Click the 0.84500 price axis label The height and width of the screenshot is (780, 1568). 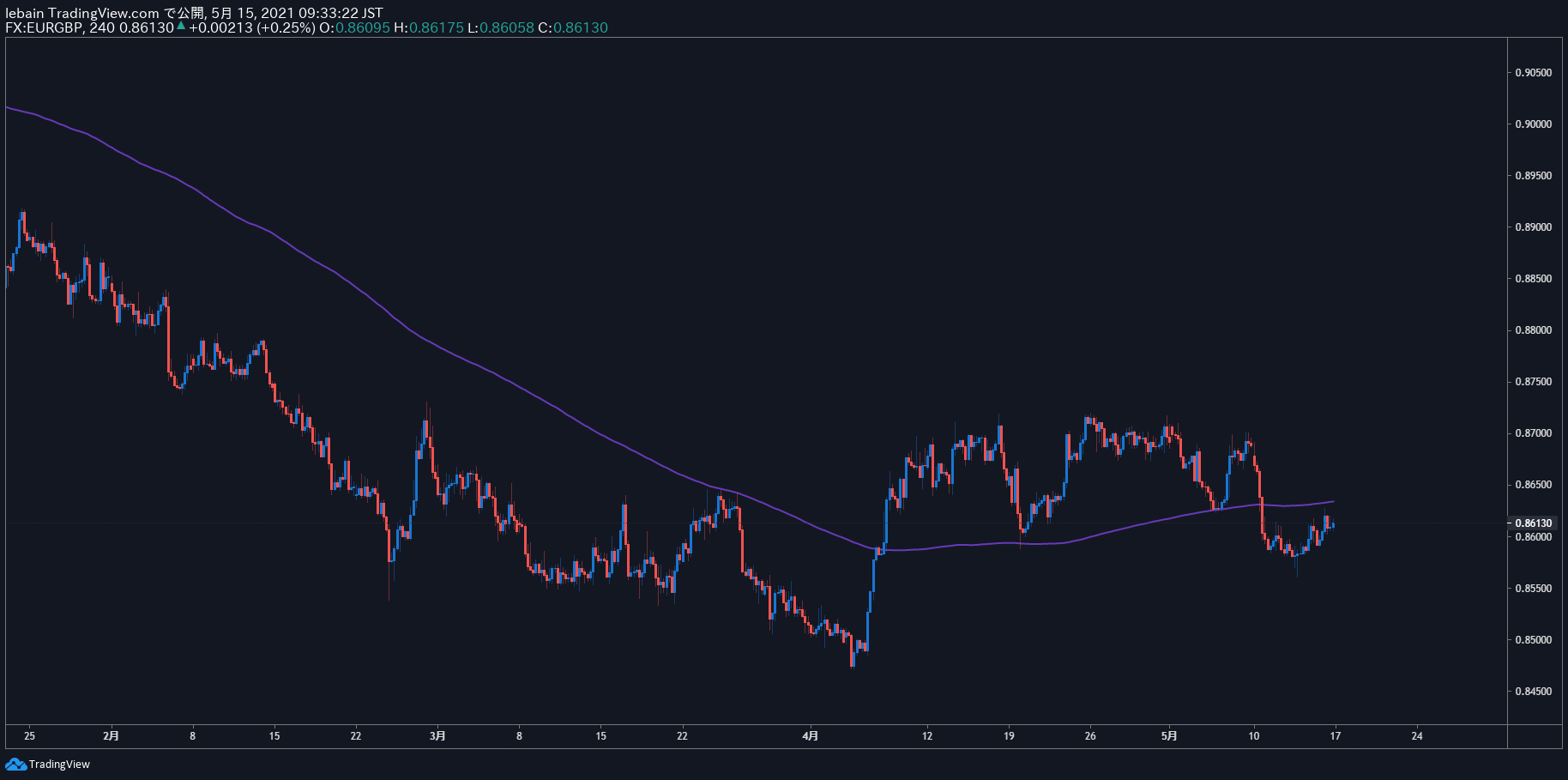coord(1533,692)
